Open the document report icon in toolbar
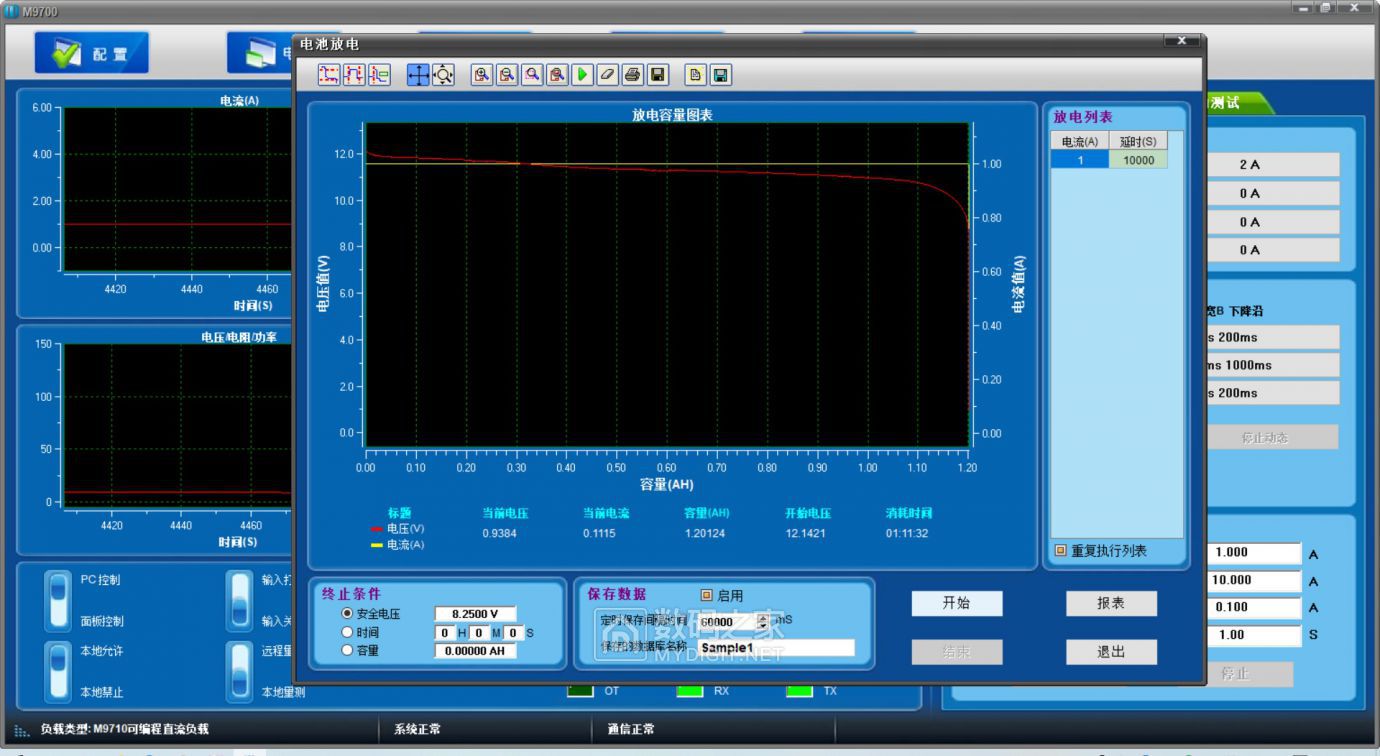Screen dimensions: 1380x756 695,75
